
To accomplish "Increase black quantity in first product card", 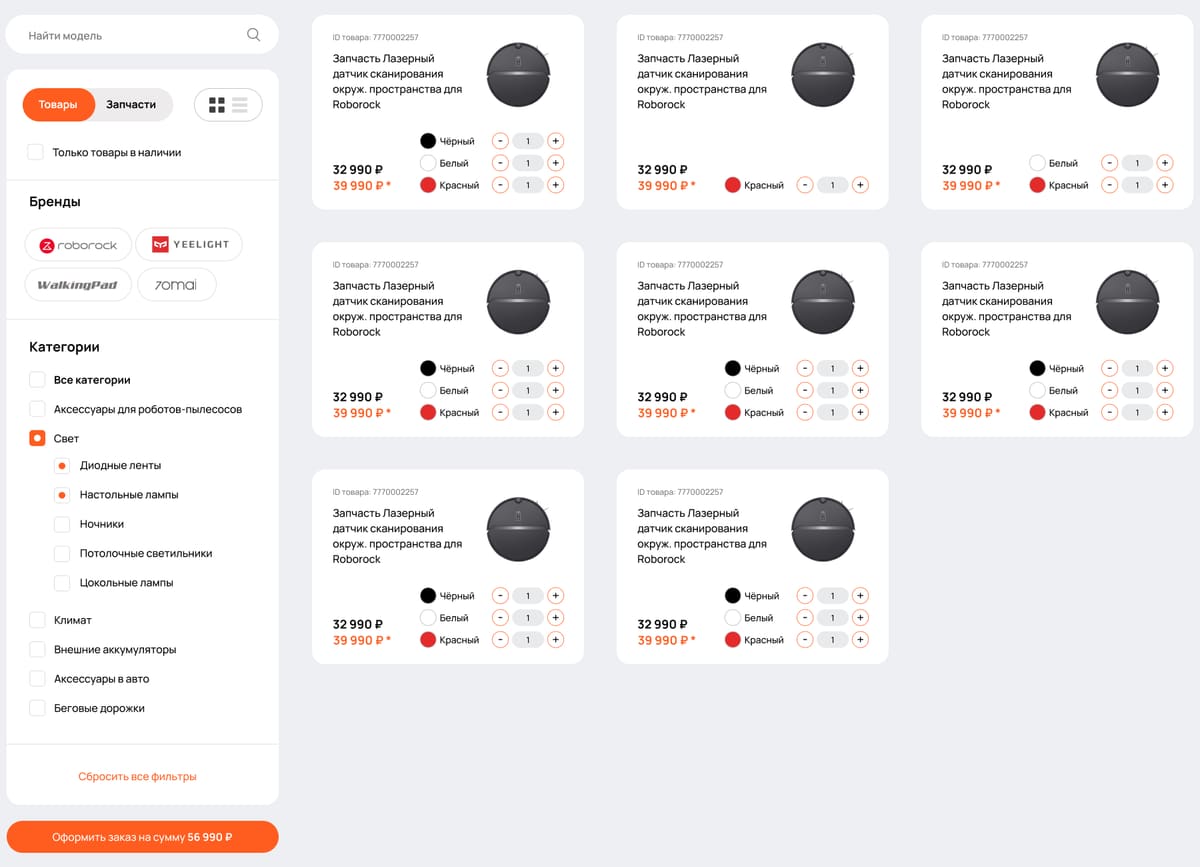I will coord(556,141).
